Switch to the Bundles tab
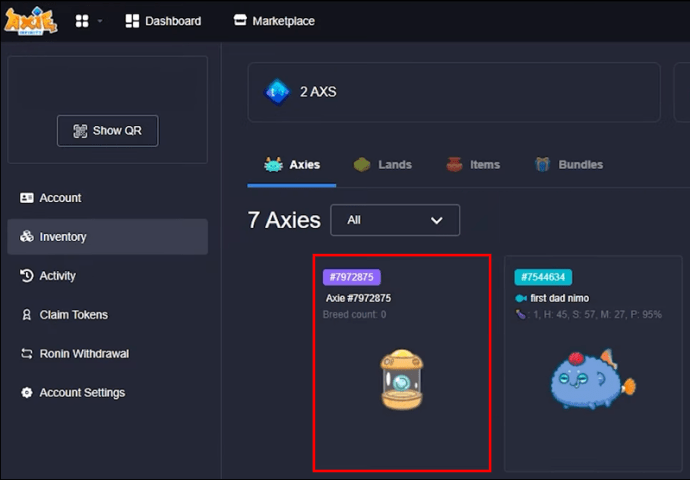Image resolution: width=690 pixels, height=480 pixels. [569, 165]
